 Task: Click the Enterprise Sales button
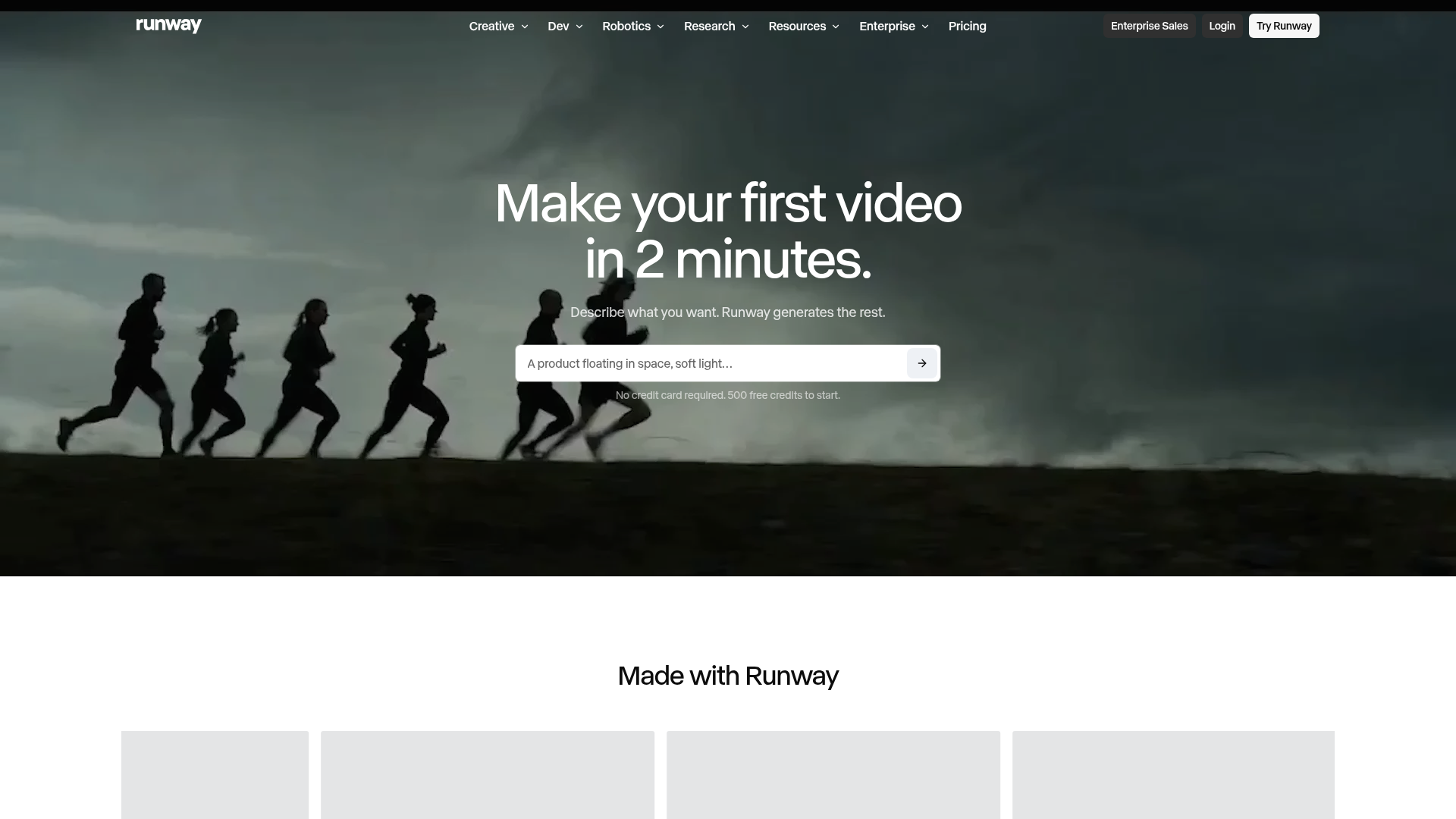pos(1149,26)
